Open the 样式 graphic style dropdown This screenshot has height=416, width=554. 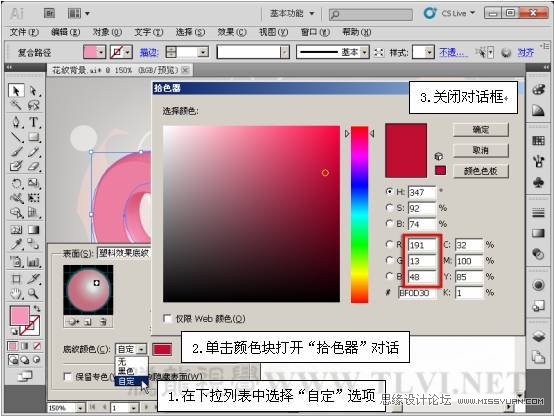(429, 52)
